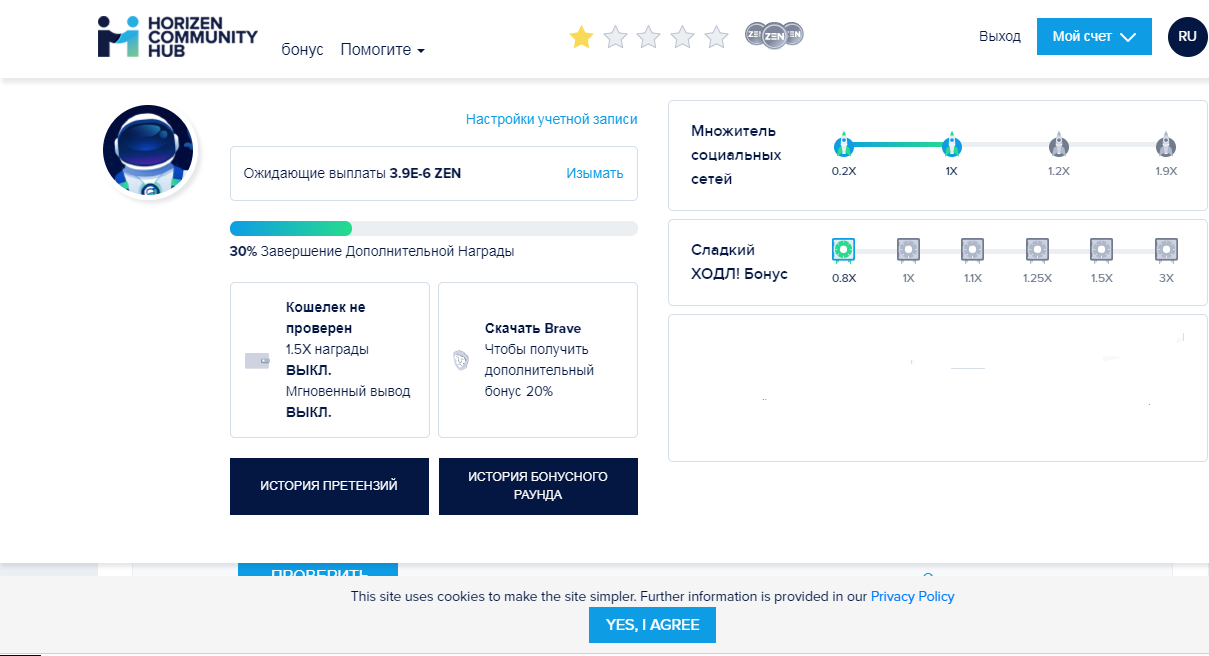Image resolution: width=1209 pixels, height=656 pixels.
Task: Open the RU language selector
Action: 1188,36
